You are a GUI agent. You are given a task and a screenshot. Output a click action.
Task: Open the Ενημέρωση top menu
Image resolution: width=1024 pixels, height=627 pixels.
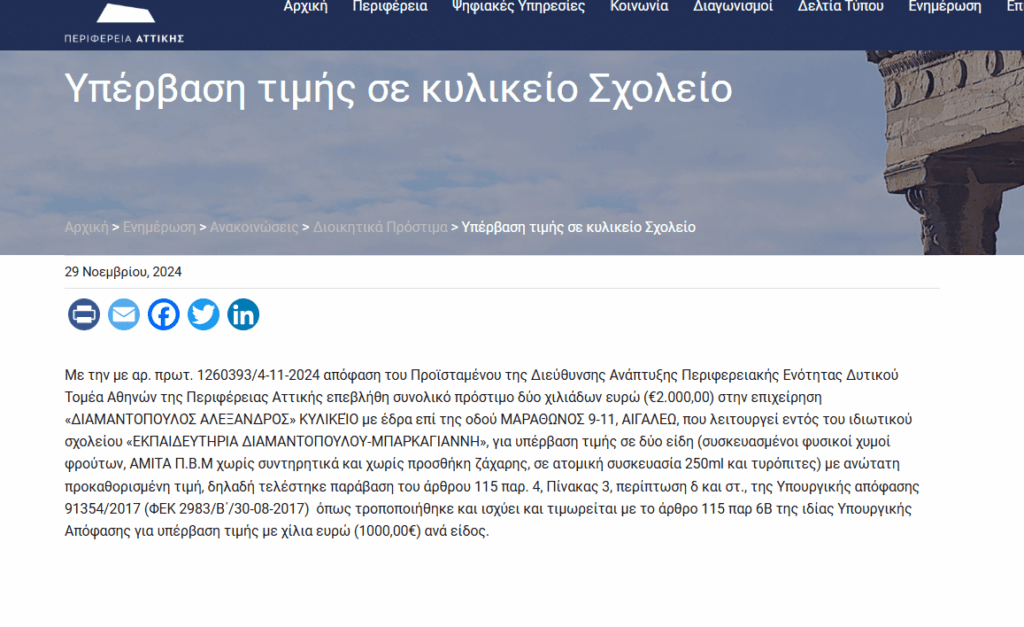pyautogui.click(x=945, y=7)
